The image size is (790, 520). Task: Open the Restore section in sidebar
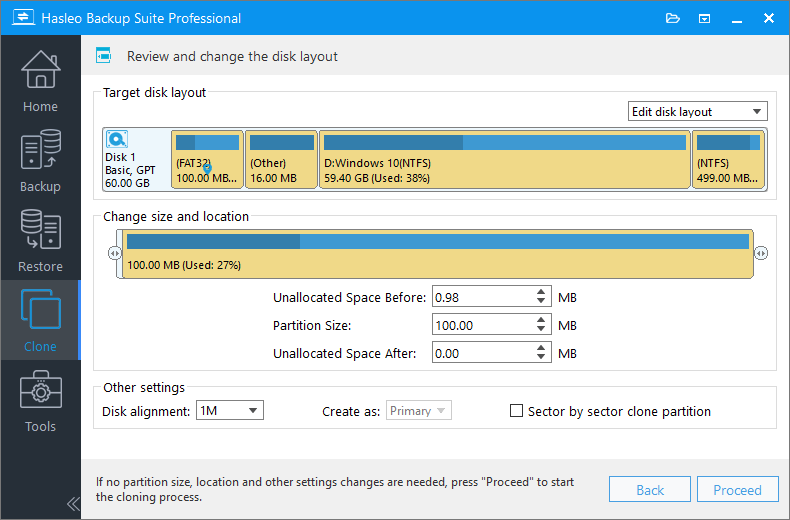click(x=40, y=241)
